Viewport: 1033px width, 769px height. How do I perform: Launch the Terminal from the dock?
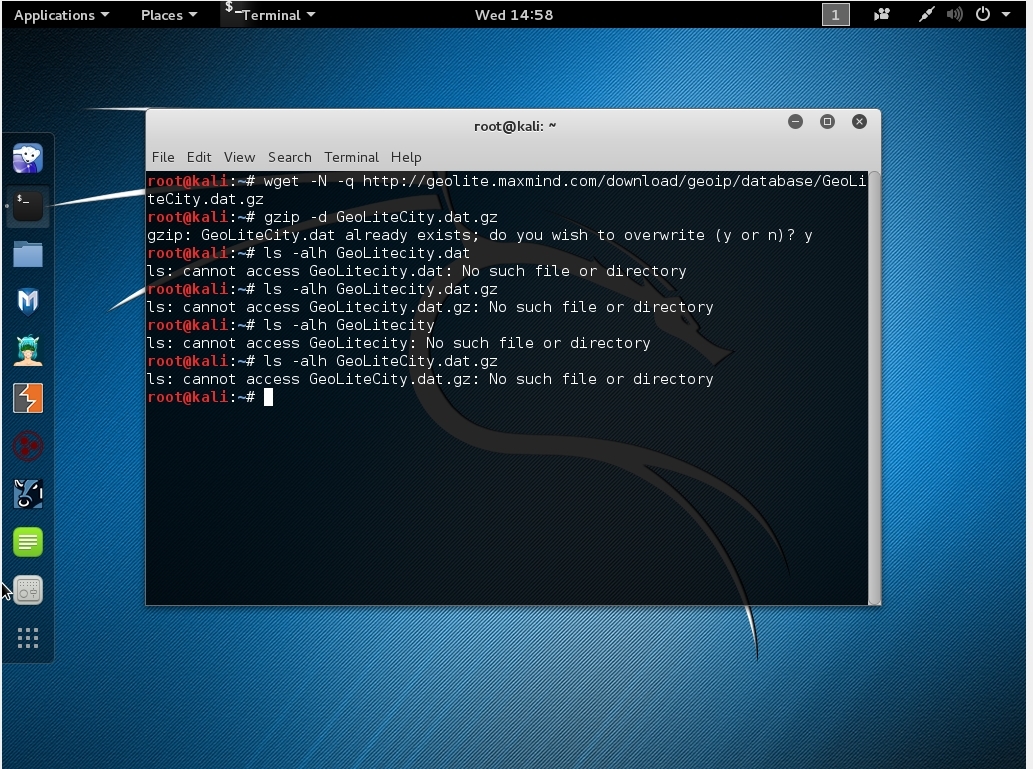coord(28,206)
